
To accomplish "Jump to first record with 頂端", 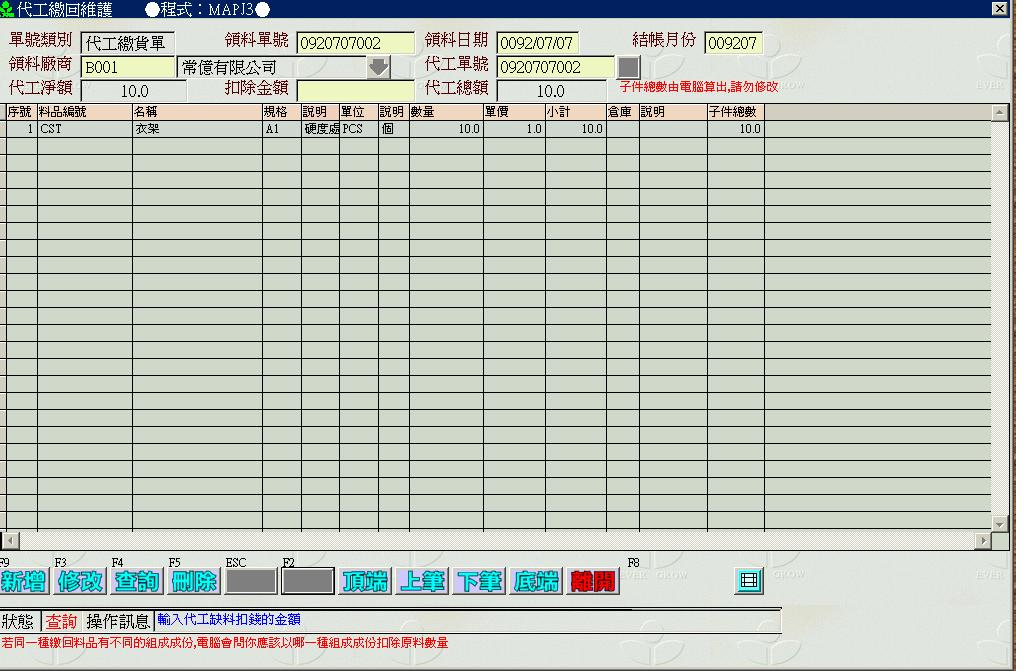I will pyautogui.click(x=365, y=582).
